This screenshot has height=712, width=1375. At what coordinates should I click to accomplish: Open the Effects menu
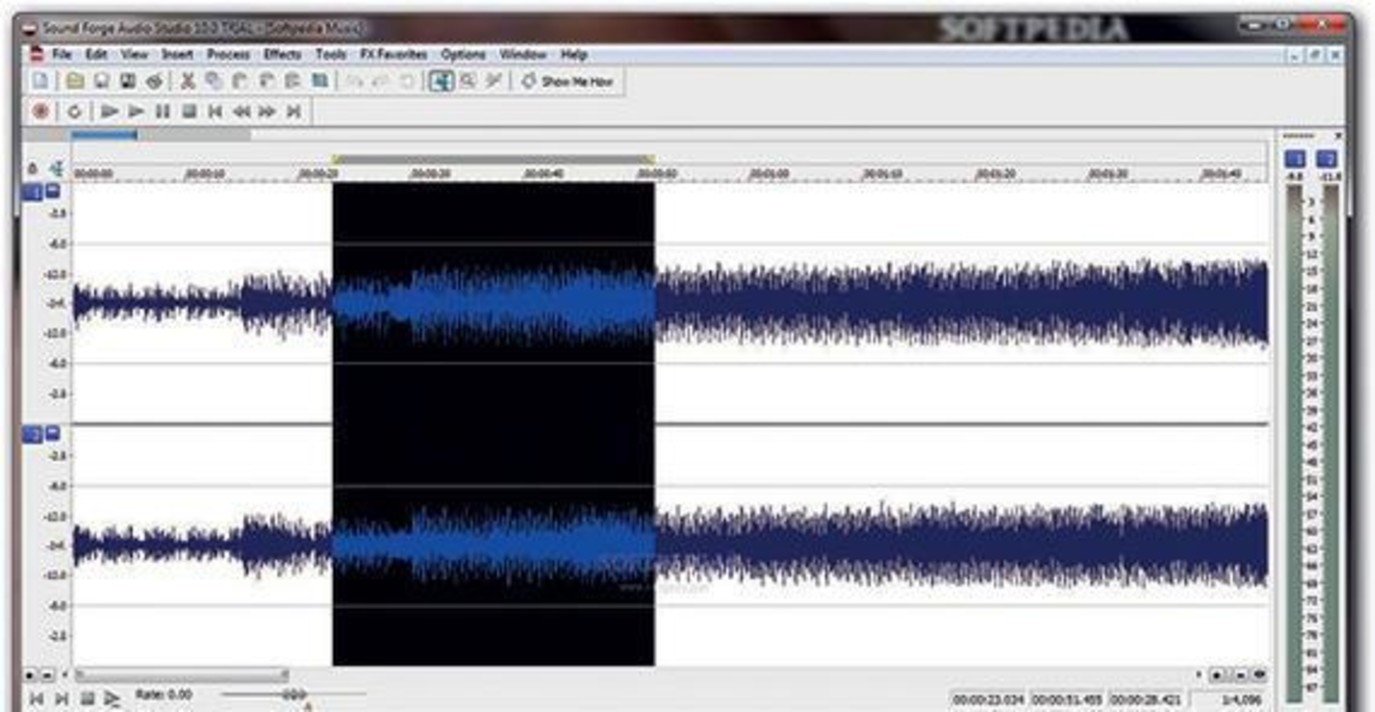tap(282, 55)
